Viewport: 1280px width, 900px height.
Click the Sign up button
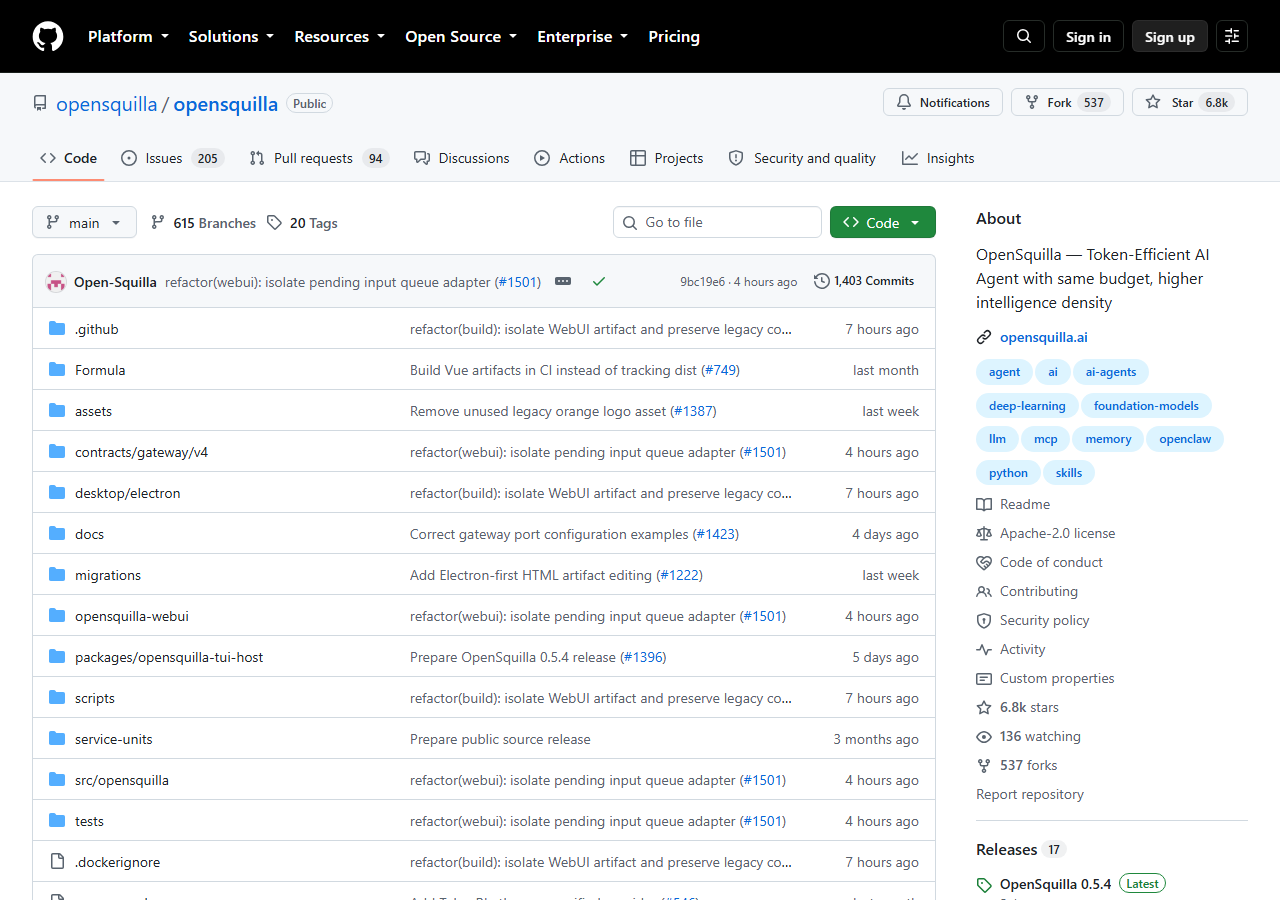1170,36
